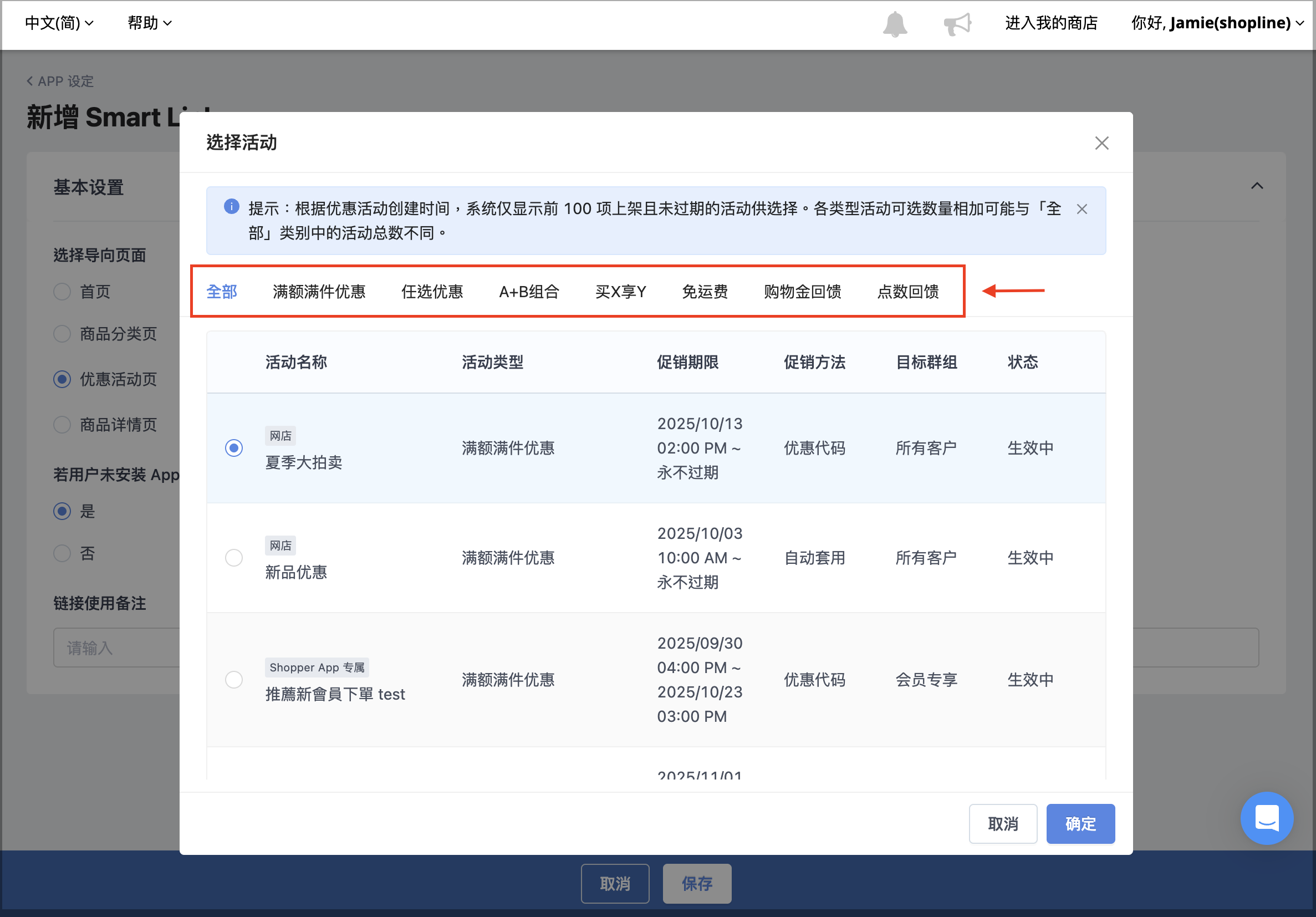Screen dimensions: 1316x917
Task: Click the 新品优惠 activity name
Action: tap(296, 572)
